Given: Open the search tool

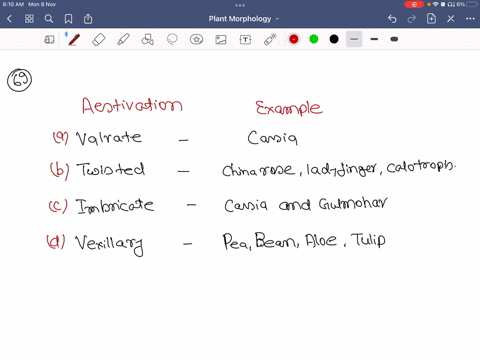Looking at the screenshot, I should pos(49,19).
